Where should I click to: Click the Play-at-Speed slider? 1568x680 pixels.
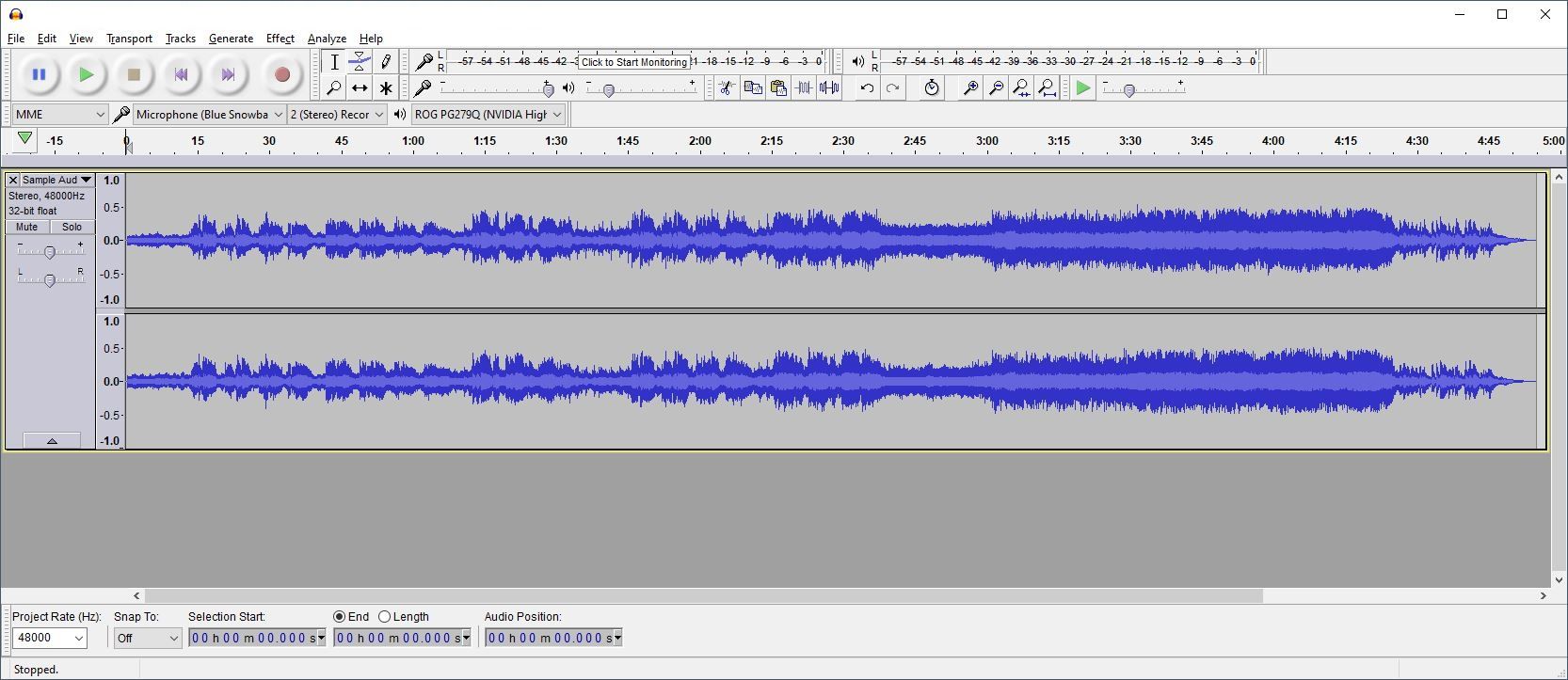pyautogui.click(x=1144, y=88)
